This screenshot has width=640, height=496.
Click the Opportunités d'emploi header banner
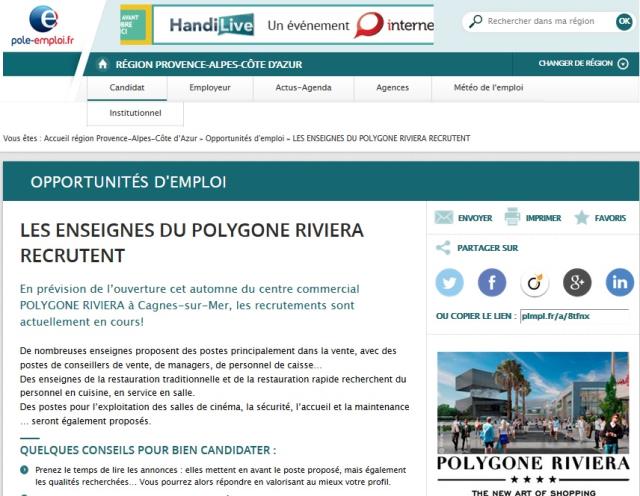tap(321, 181)
